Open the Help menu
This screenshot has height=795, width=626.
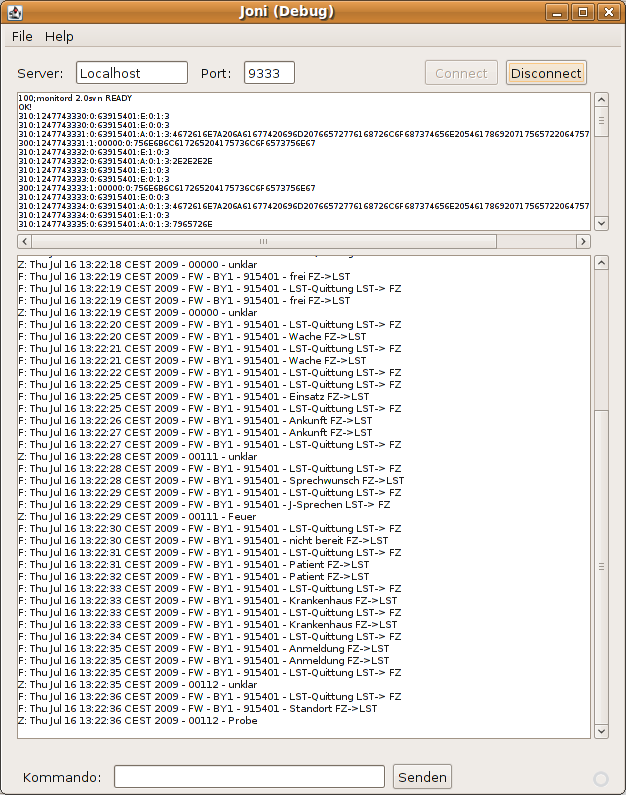(59, 36)
